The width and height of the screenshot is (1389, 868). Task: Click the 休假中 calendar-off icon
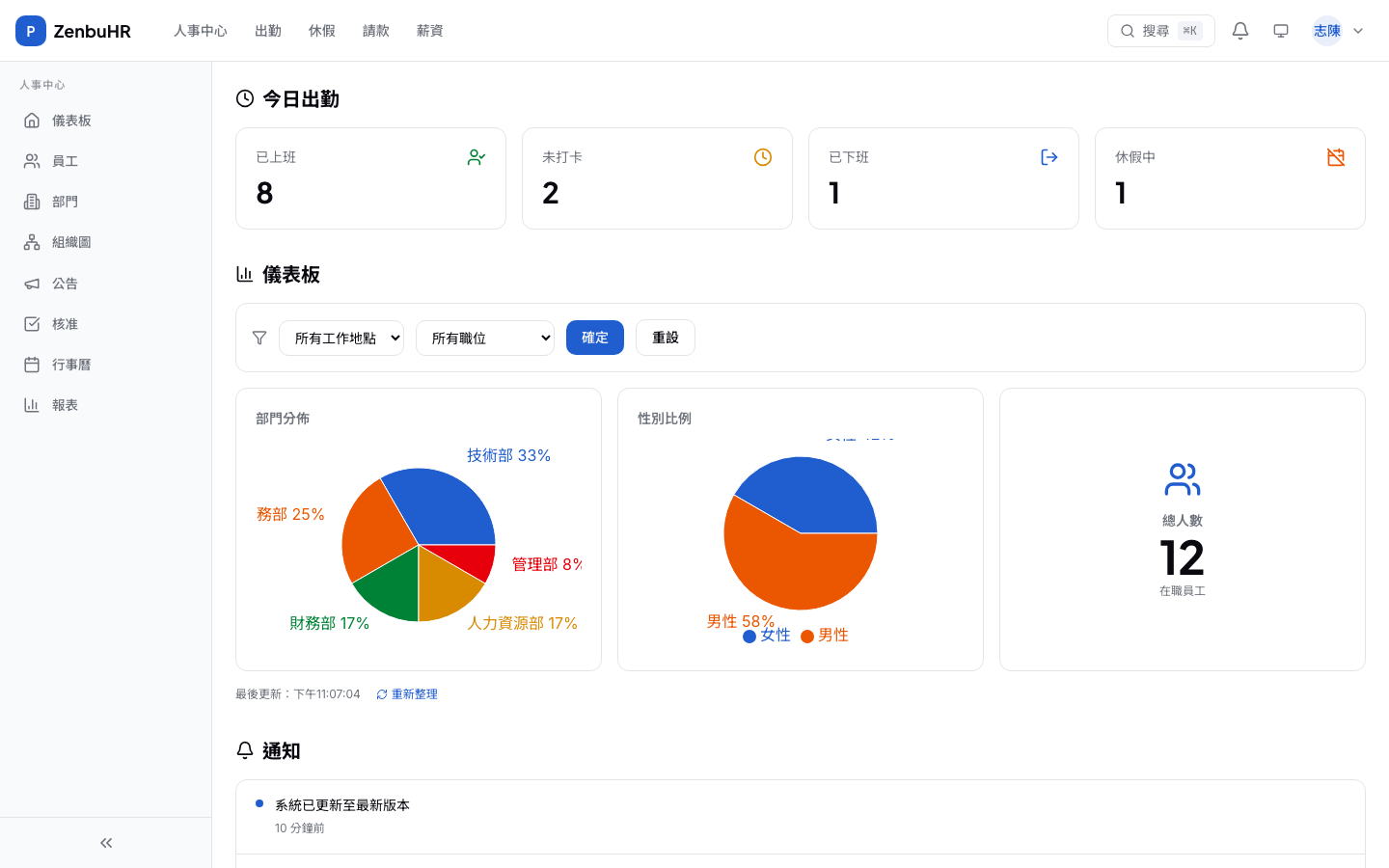click(x=1336, y=157)
